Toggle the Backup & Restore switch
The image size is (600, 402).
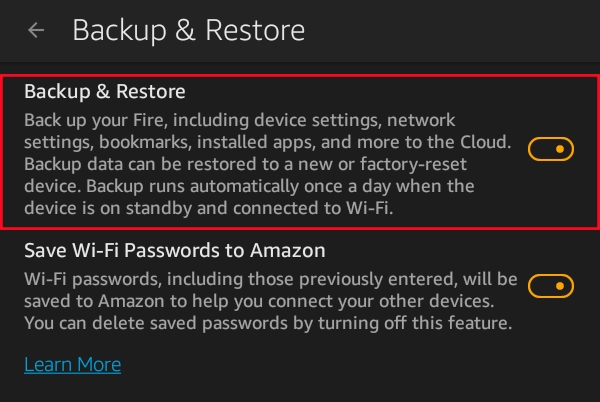click(x=550, y=149)
